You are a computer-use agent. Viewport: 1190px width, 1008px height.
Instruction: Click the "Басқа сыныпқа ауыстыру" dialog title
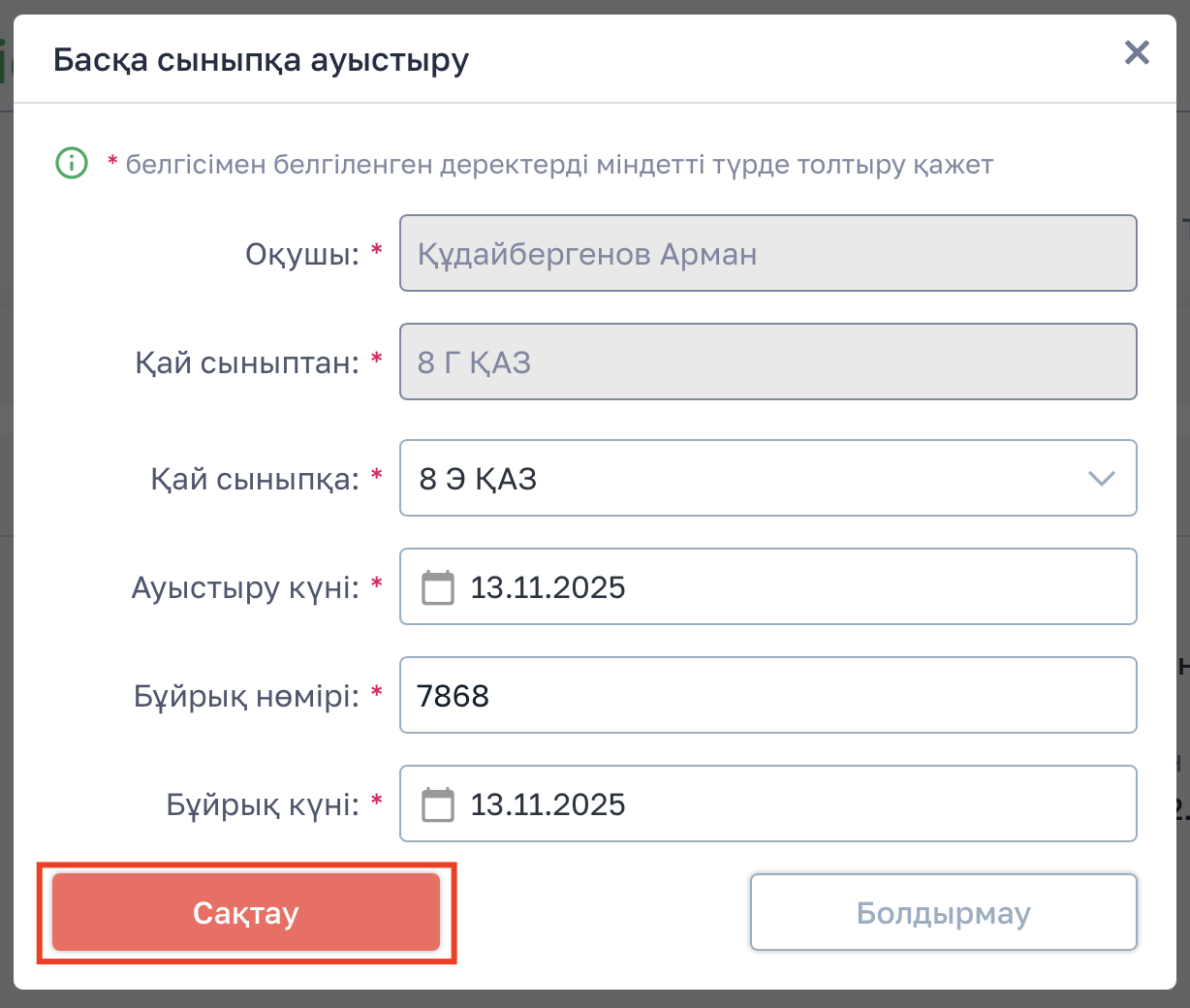click(261, 60)
